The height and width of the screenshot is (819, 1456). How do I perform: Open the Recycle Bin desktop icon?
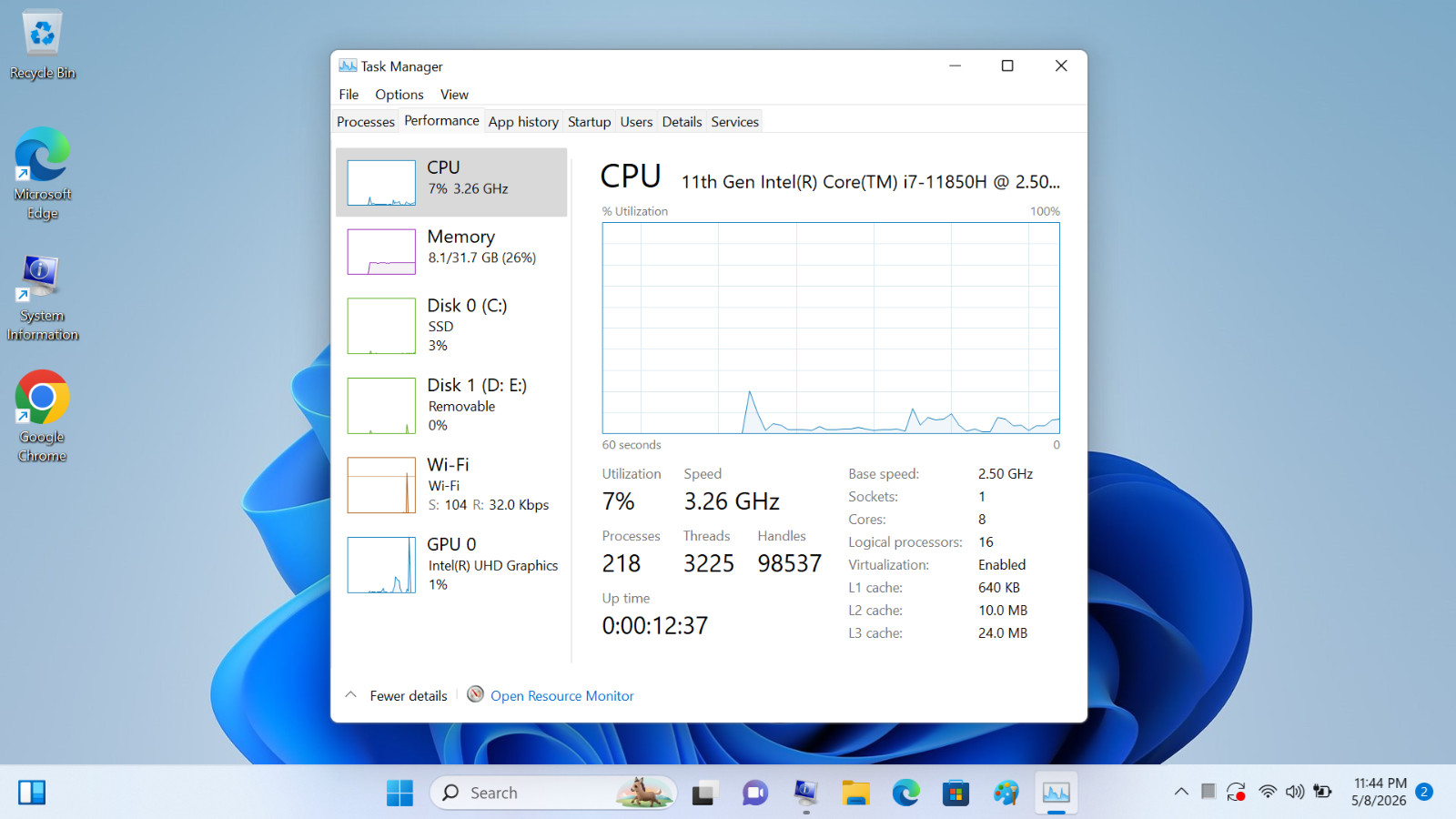(x=42, y=45)
